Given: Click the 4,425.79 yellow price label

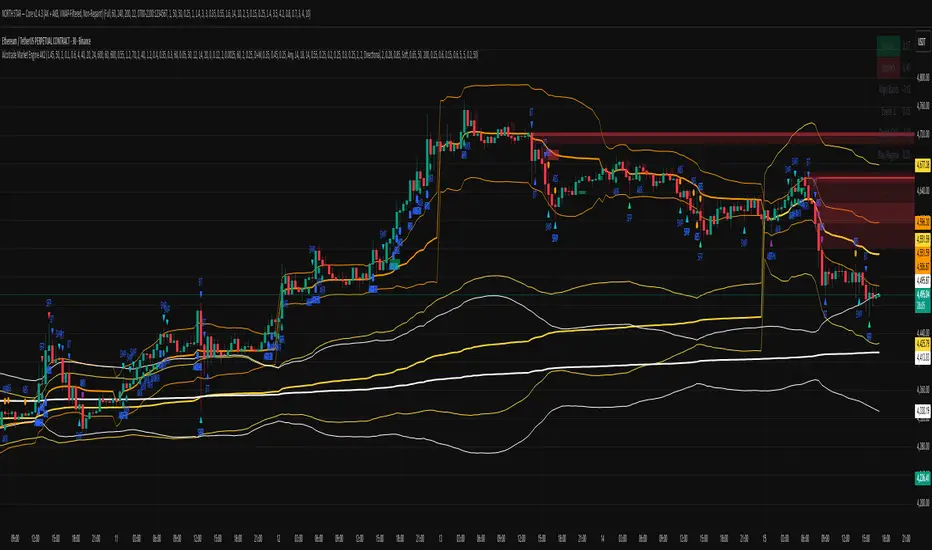Looking at the screenshot, I should pyautogui.click(x=922, y=344).
